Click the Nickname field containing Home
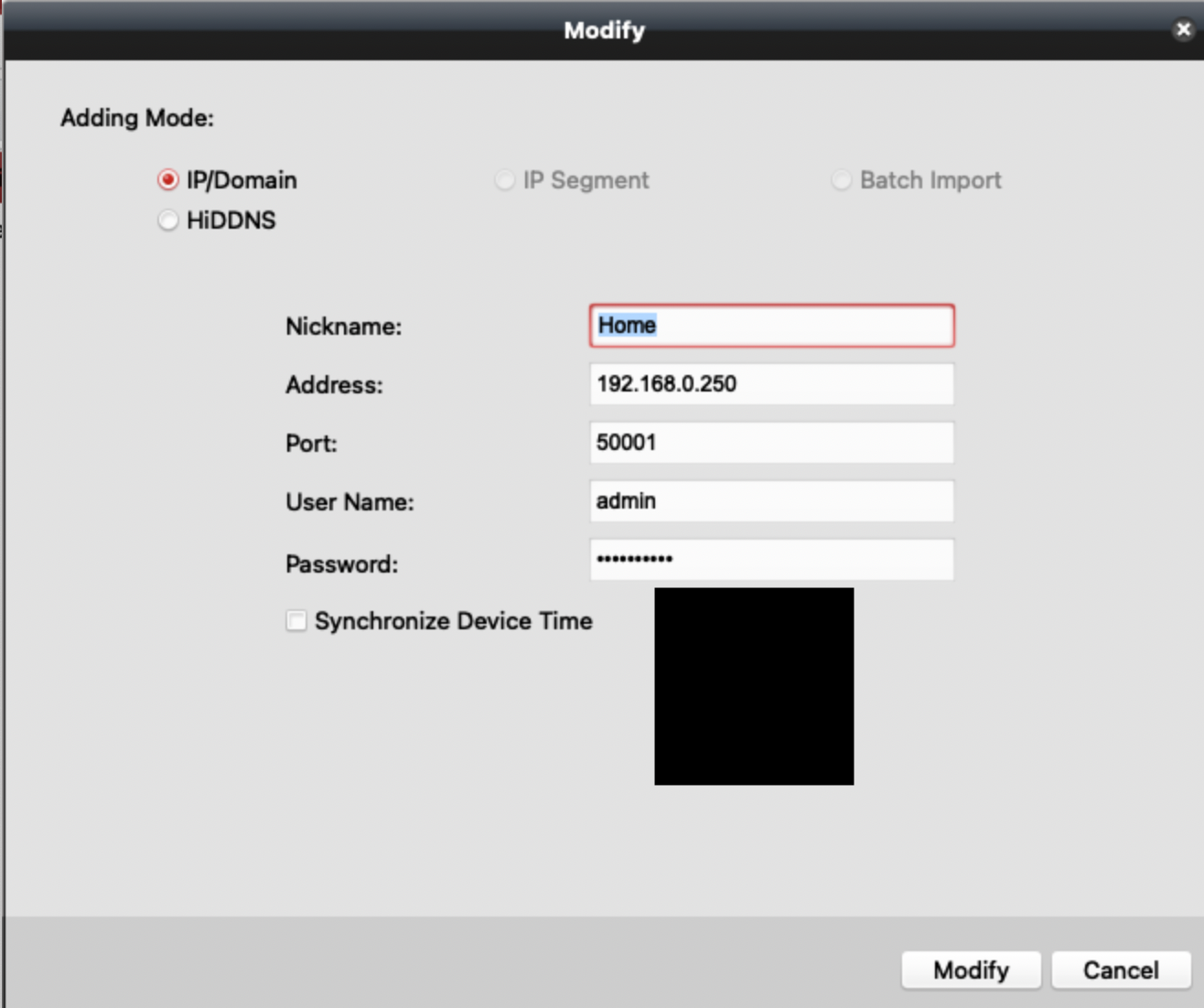 point(771,326)
